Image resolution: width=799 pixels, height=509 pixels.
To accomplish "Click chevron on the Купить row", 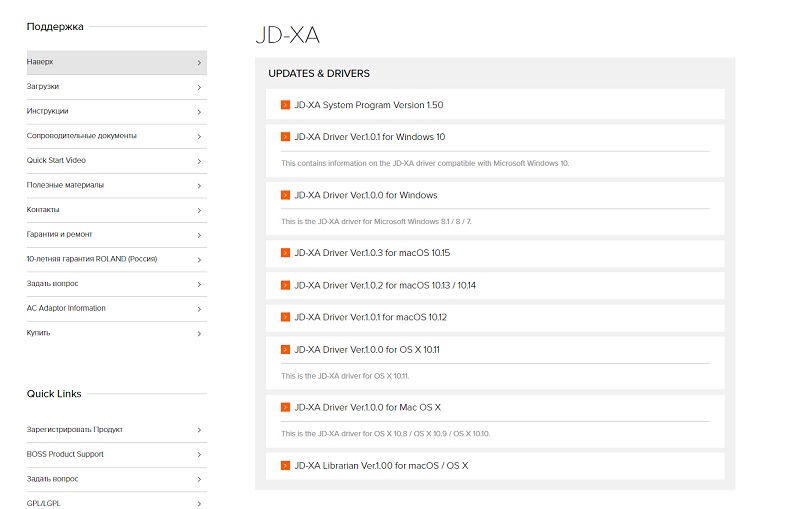I will pos(199,334).
